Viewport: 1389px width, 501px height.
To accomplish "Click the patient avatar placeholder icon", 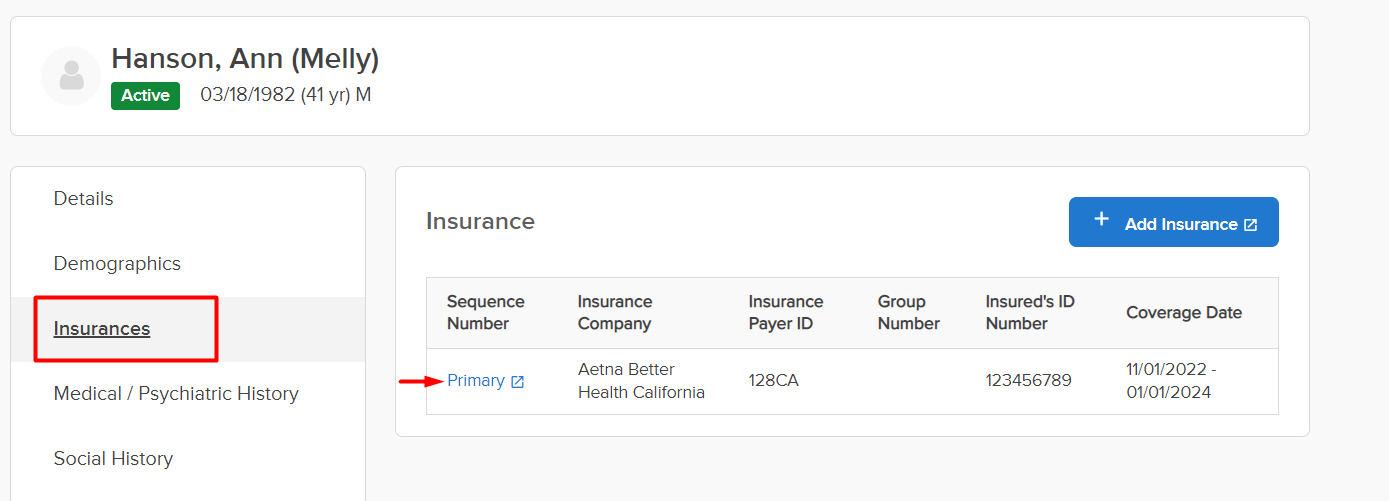I will coord(71,76).
